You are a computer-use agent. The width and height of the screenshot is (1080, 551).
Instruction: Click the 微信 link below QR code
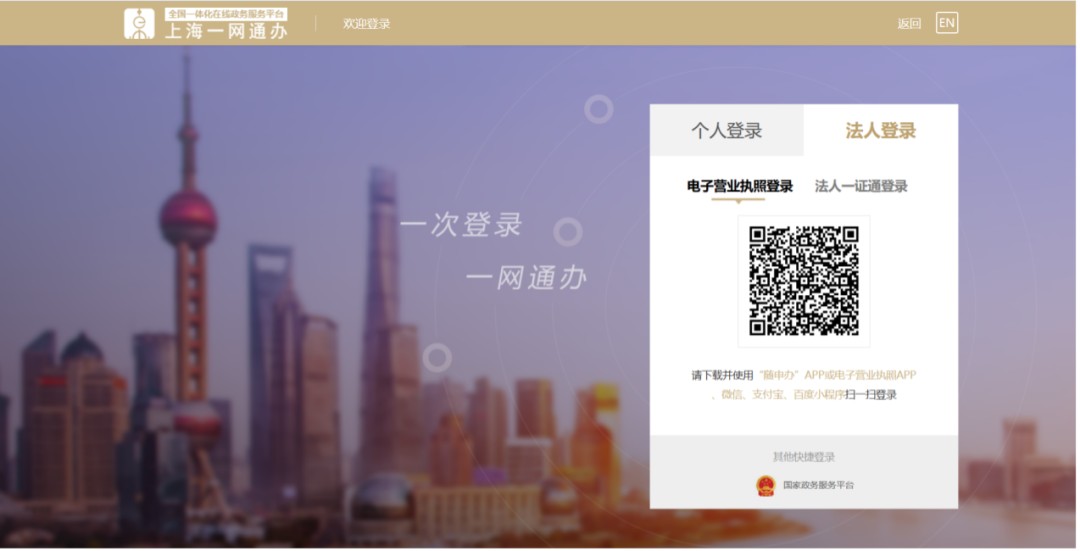732,395
